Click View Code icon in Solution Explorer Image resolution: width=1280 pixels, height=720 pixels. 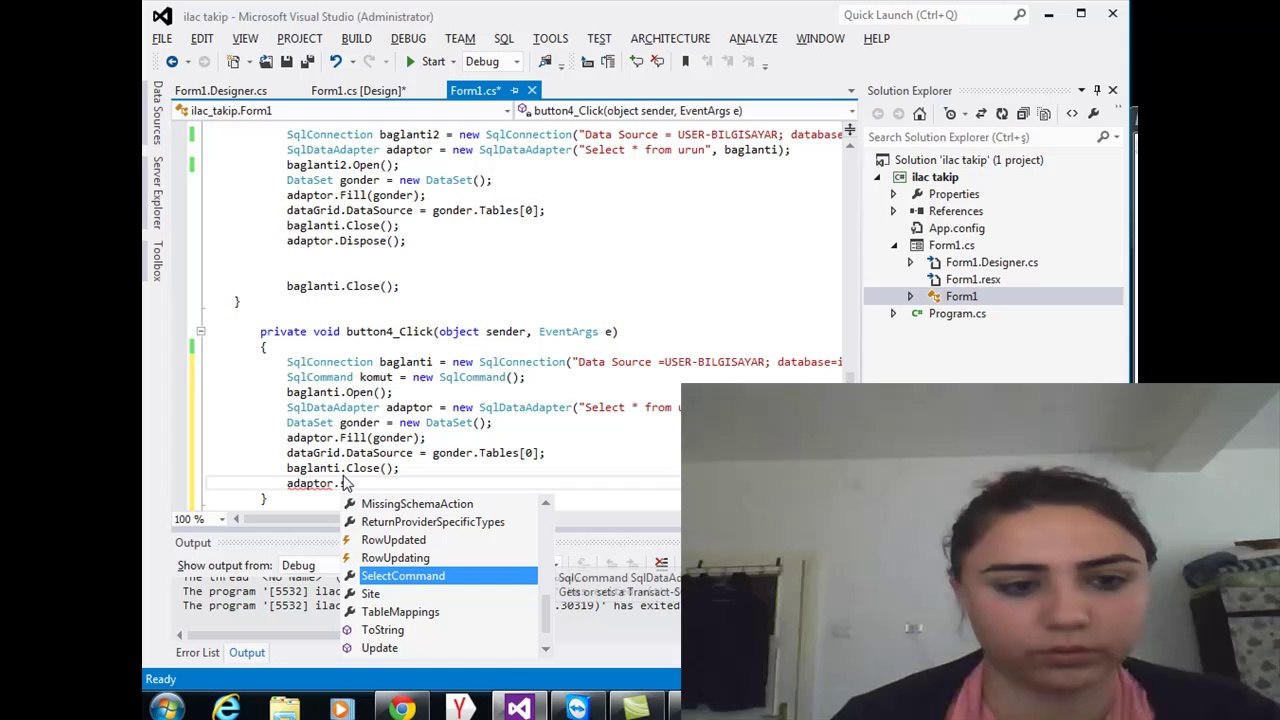click(1072, 114)
